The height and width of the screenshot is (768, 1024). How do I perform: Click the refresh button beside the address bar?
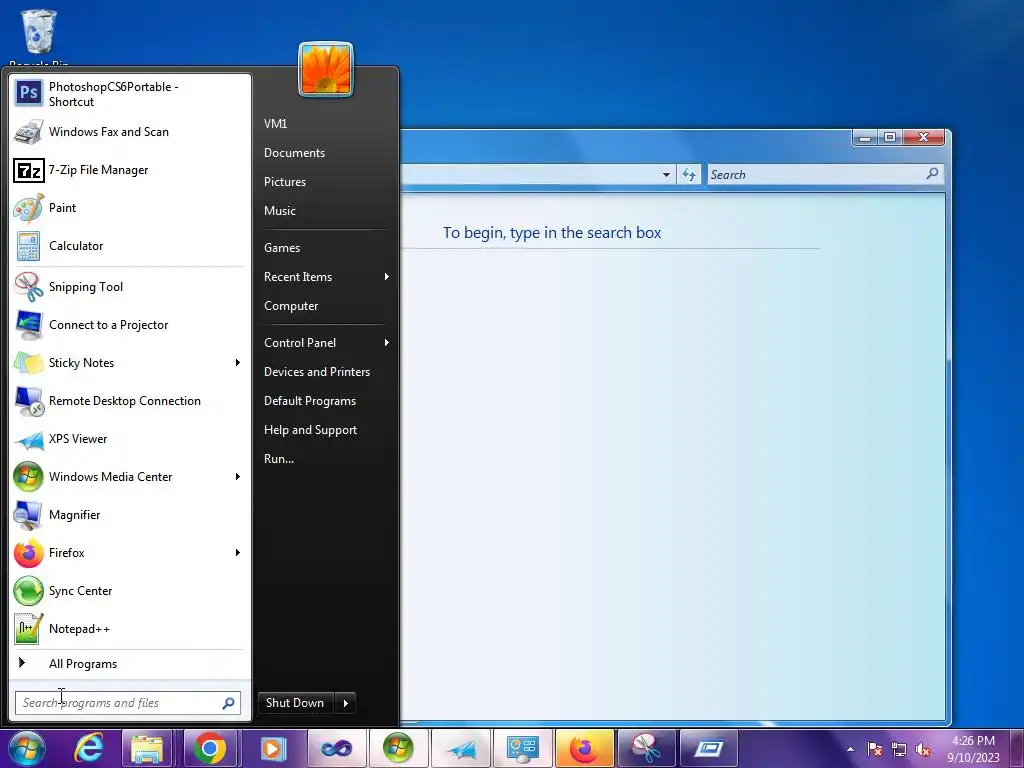point(689,175)
